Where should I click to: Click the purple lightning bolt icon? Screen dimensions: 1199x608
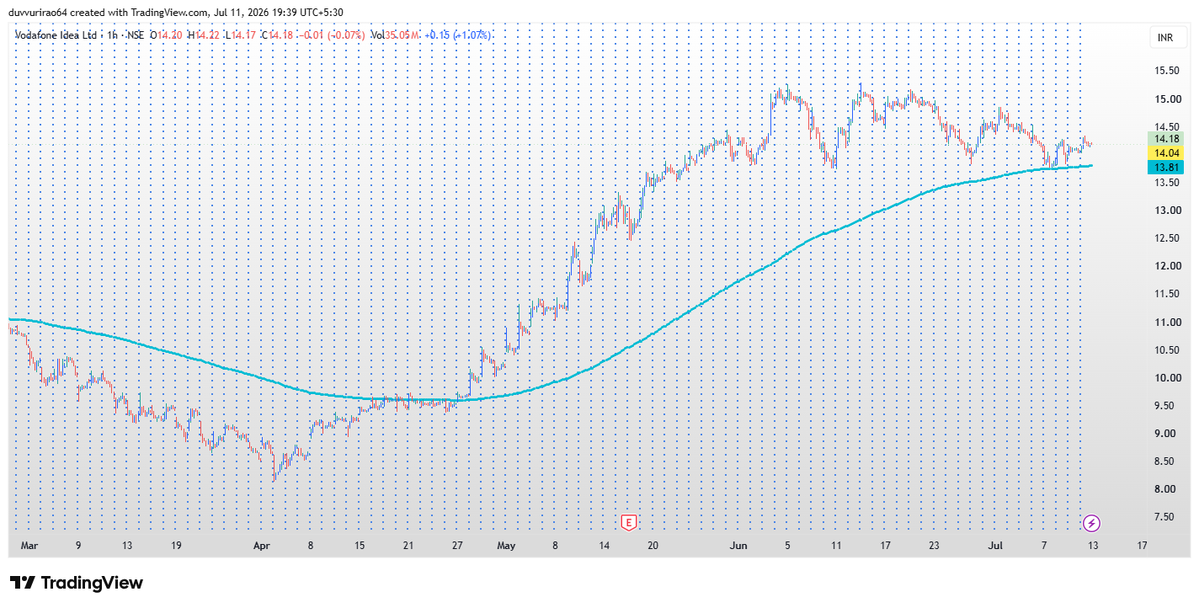(x=1093, y=523)
